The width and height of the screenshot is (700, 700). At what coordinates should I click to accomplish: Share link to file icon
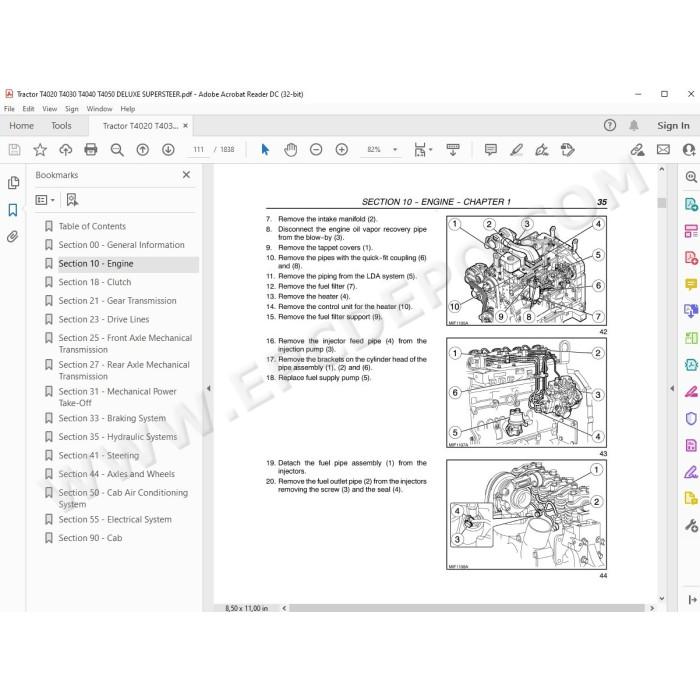638,150
